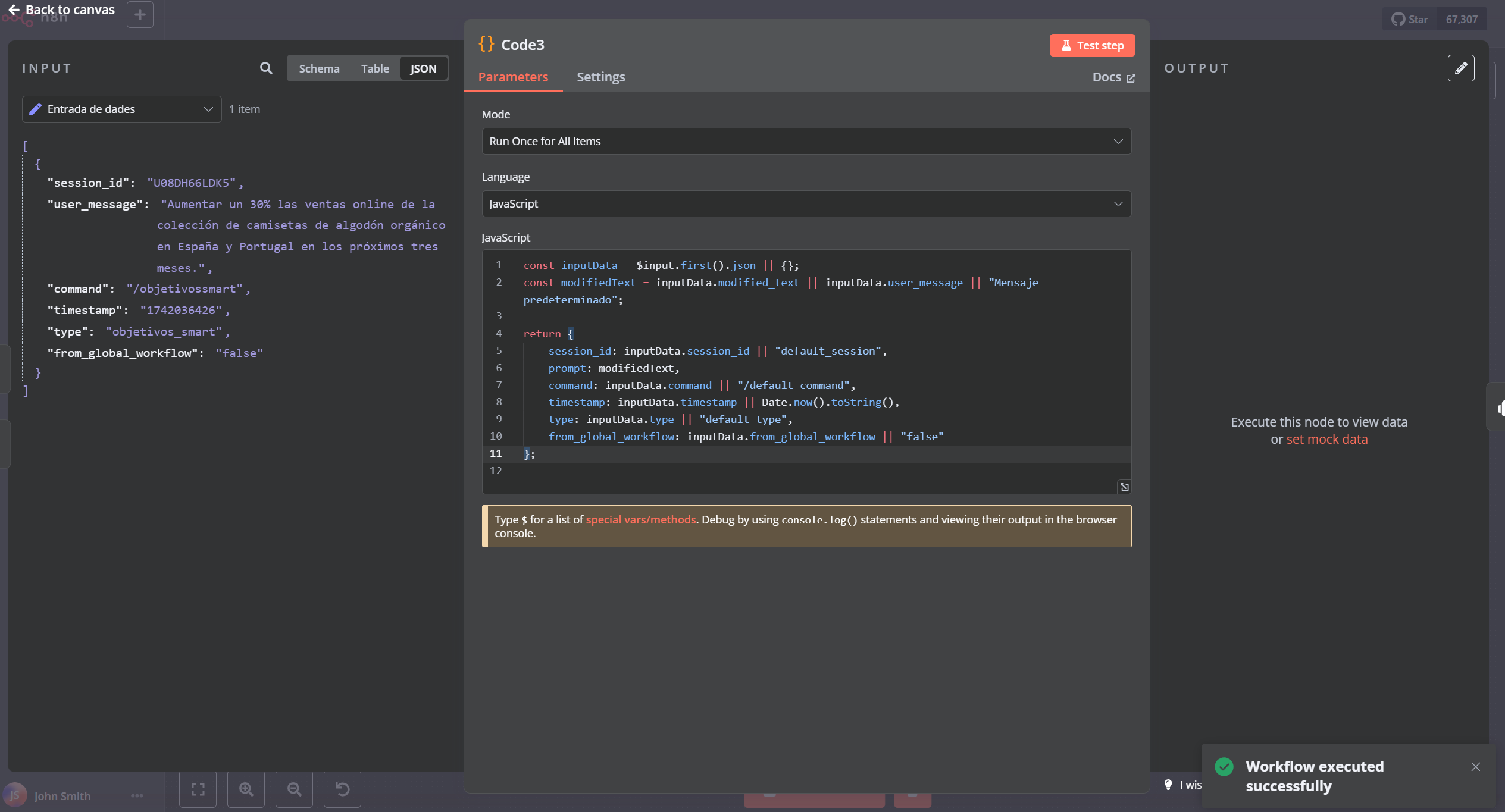Click the expand code editor icon
Viewport: 1505px width, 812px height.
click(x=1124, y=487)
